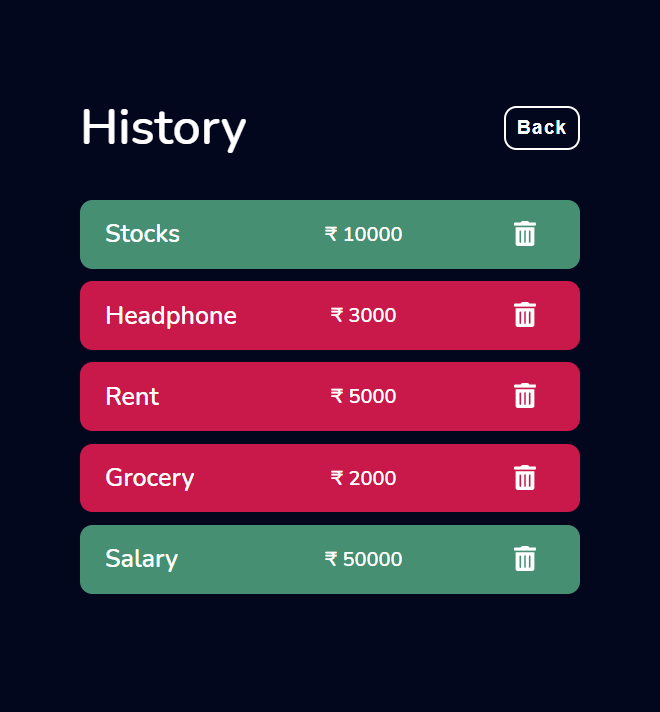Click the ₹ 3000 amount
The height and width of the screenshot is (712, 660).
[363, 315]
